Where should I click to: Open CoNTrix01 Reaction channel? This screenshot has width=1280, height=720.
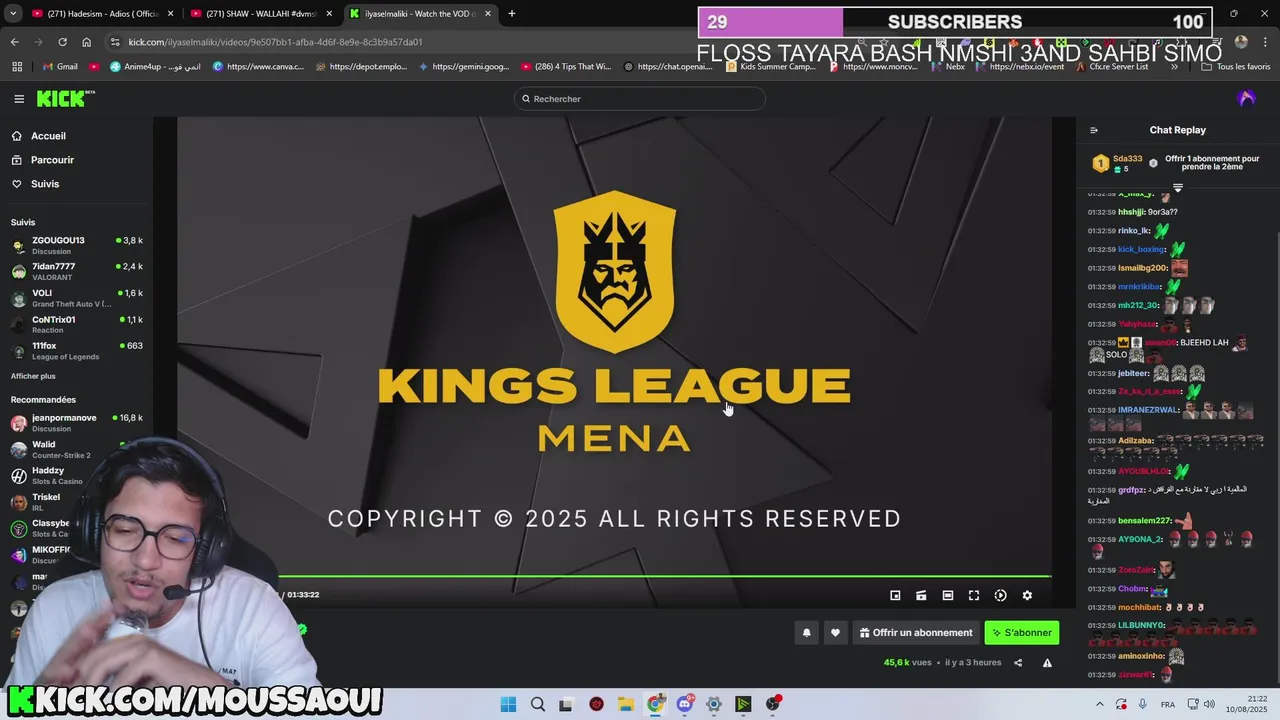point(77,324)
